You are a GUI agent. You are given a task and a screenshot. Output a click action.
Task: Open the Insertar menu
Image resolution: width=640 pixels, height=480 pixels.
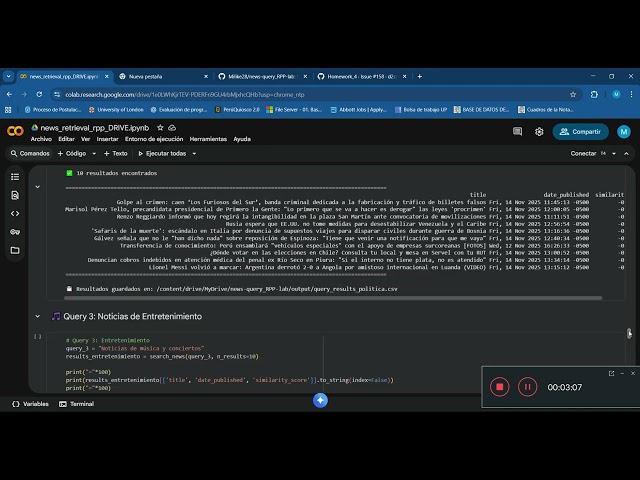pyautogui.click(x=107, y=139)
